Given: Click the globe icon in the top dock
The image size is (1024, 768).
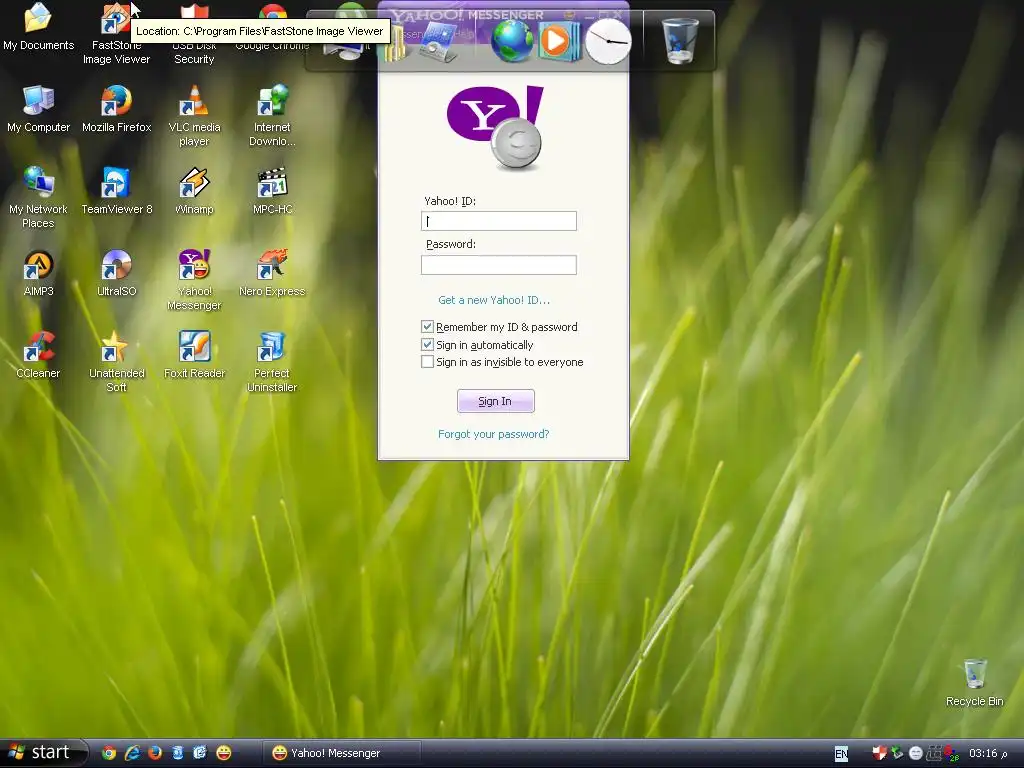Looking at the screenshot, I should pyautogui.click(x=512, y=40).
